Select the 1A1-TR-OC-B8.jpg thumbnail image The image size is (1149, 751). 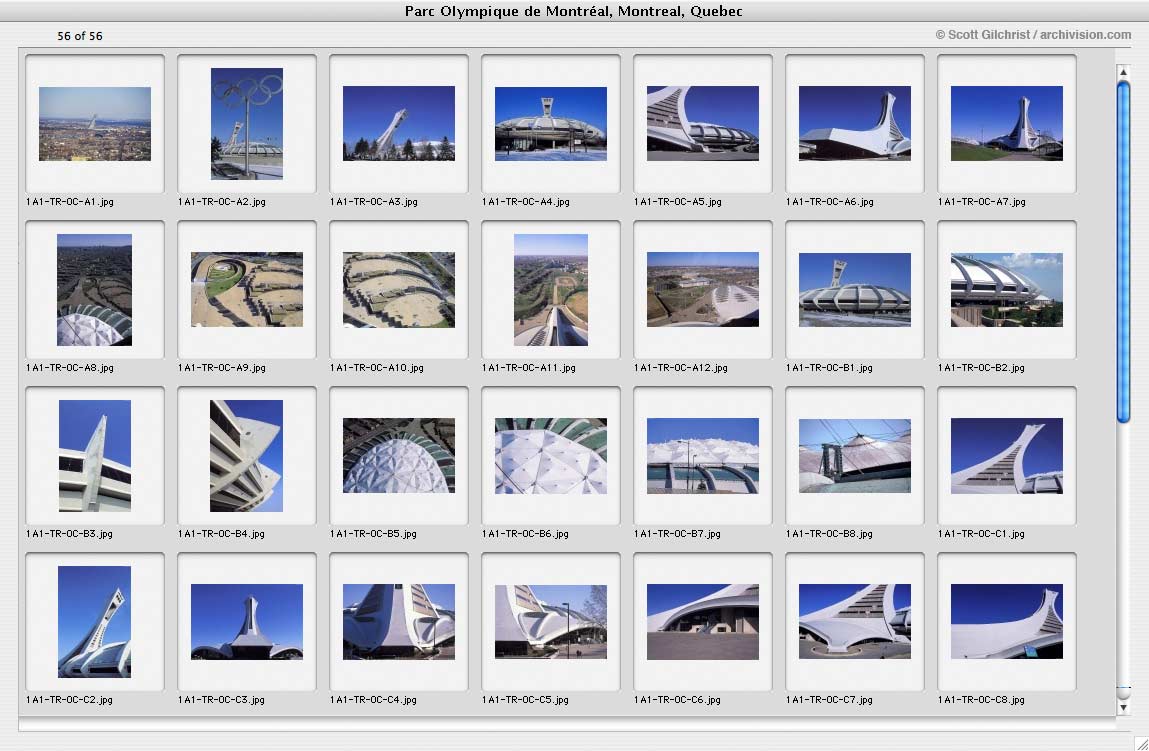point(855,456)
